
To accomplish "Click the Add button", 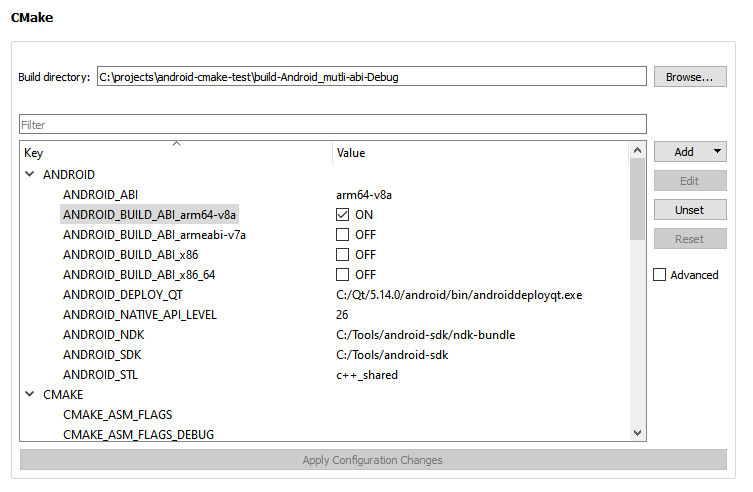I will coord(683,152).
